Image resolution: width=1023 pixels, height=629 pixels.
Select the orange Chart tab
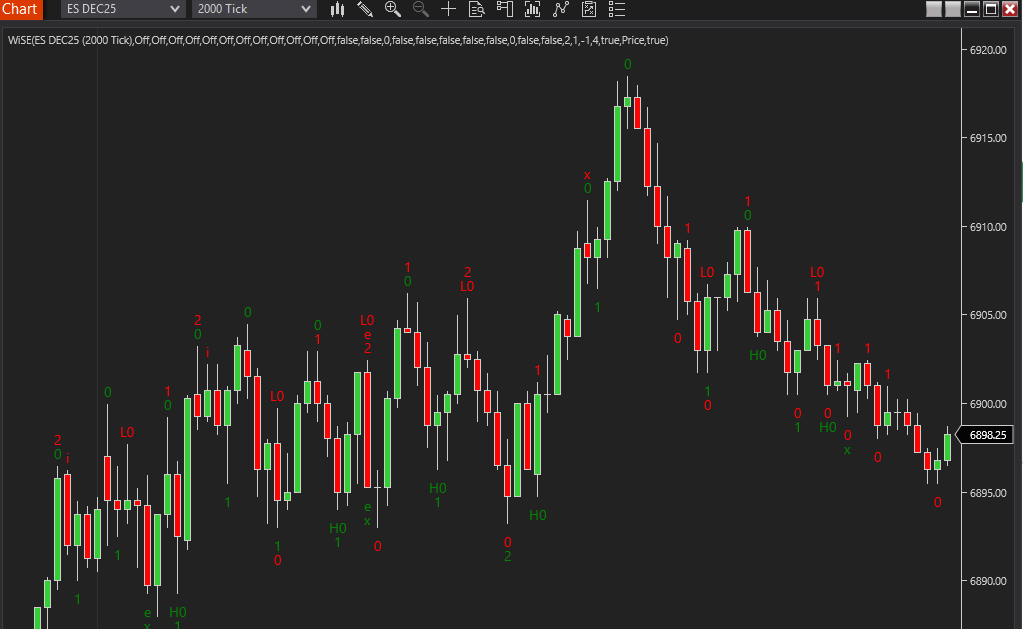click(x=21, y=9)
